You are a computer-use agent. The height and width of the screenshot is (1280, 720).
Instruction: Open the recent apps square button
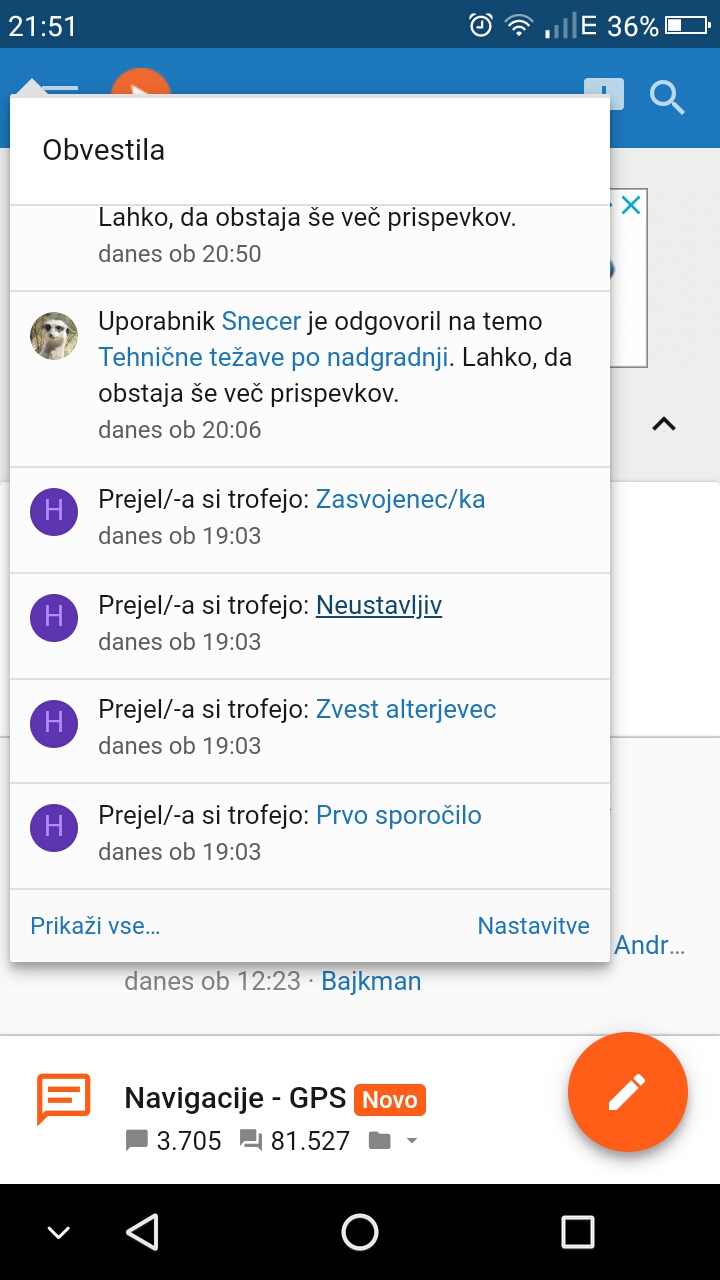coord(577,1232)
